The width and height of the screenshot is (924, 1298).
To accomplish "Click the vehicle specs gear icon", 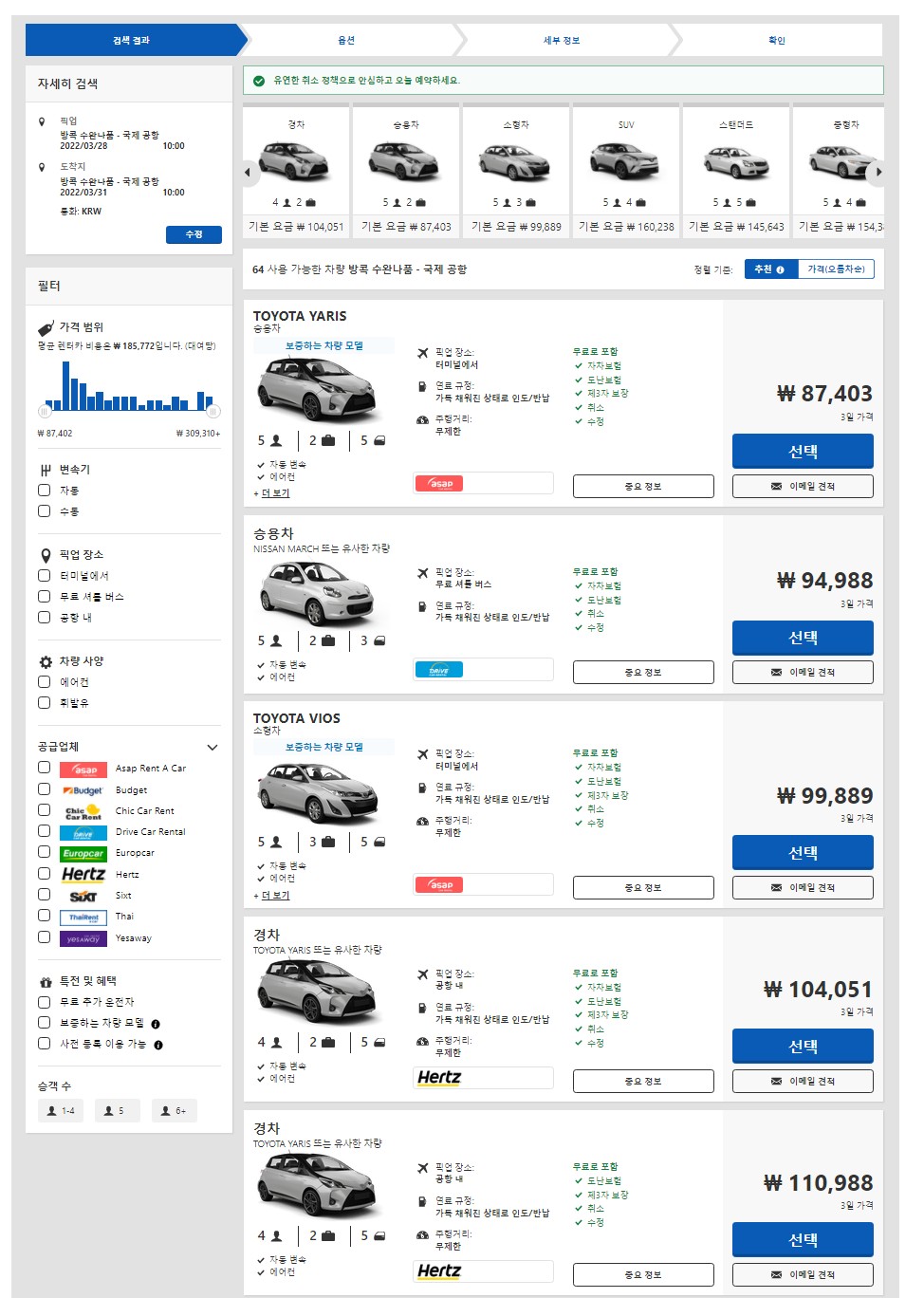I will coord(46,661).
